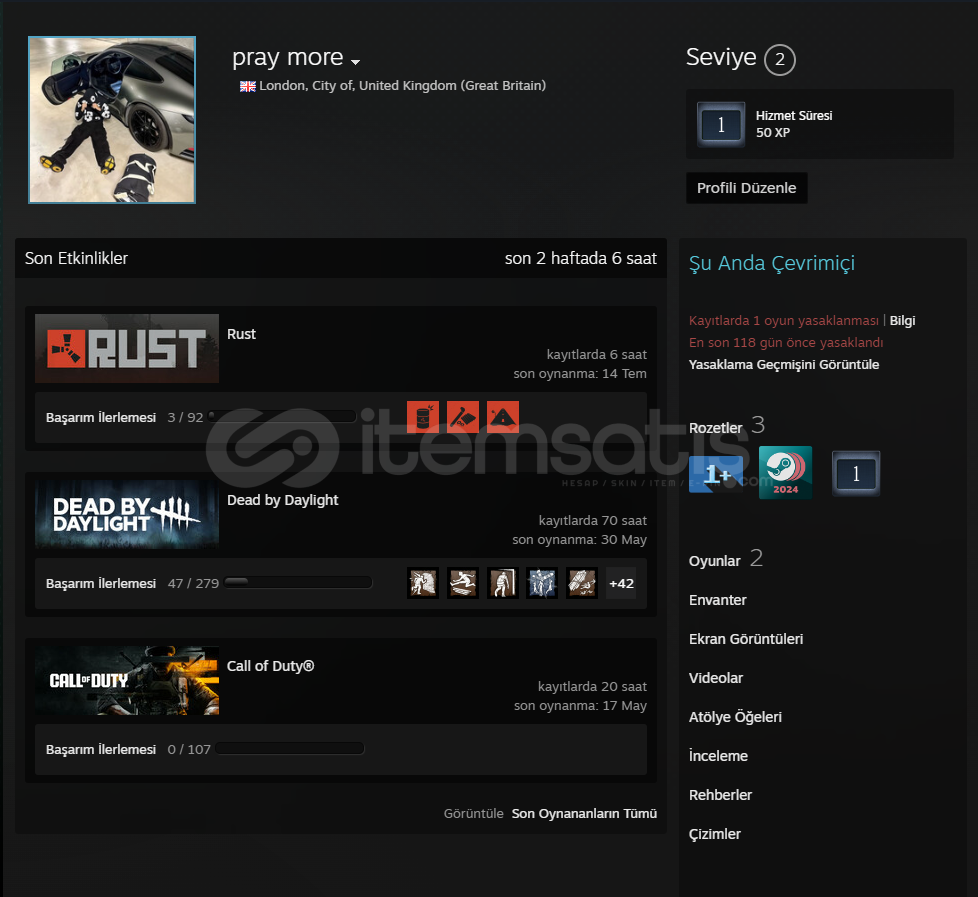Click the son oynanma: 17 May text
This screenshot has height=897, width=978.
580,705
